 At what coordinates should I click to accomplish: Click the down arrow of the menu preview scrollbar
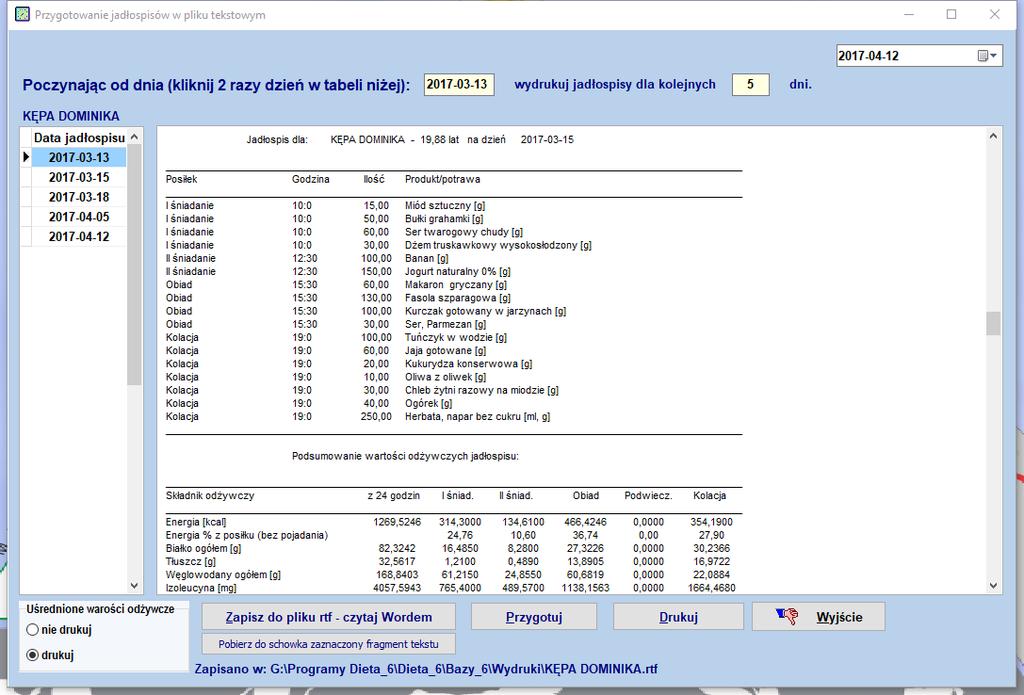993,586
